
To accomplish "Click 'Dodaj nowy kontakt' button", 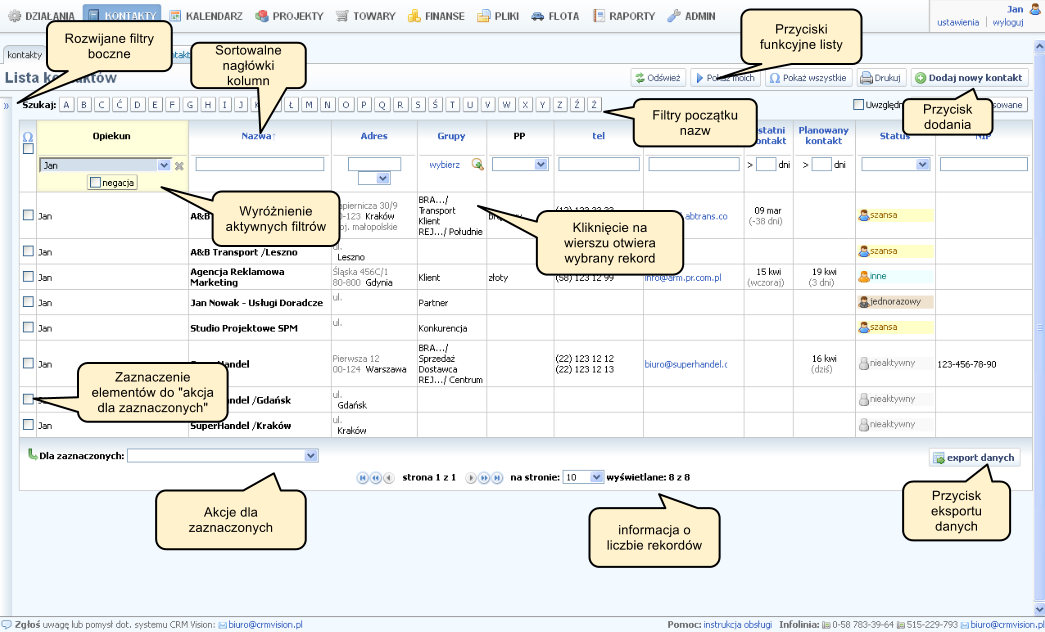I will [x=968, y=77].
